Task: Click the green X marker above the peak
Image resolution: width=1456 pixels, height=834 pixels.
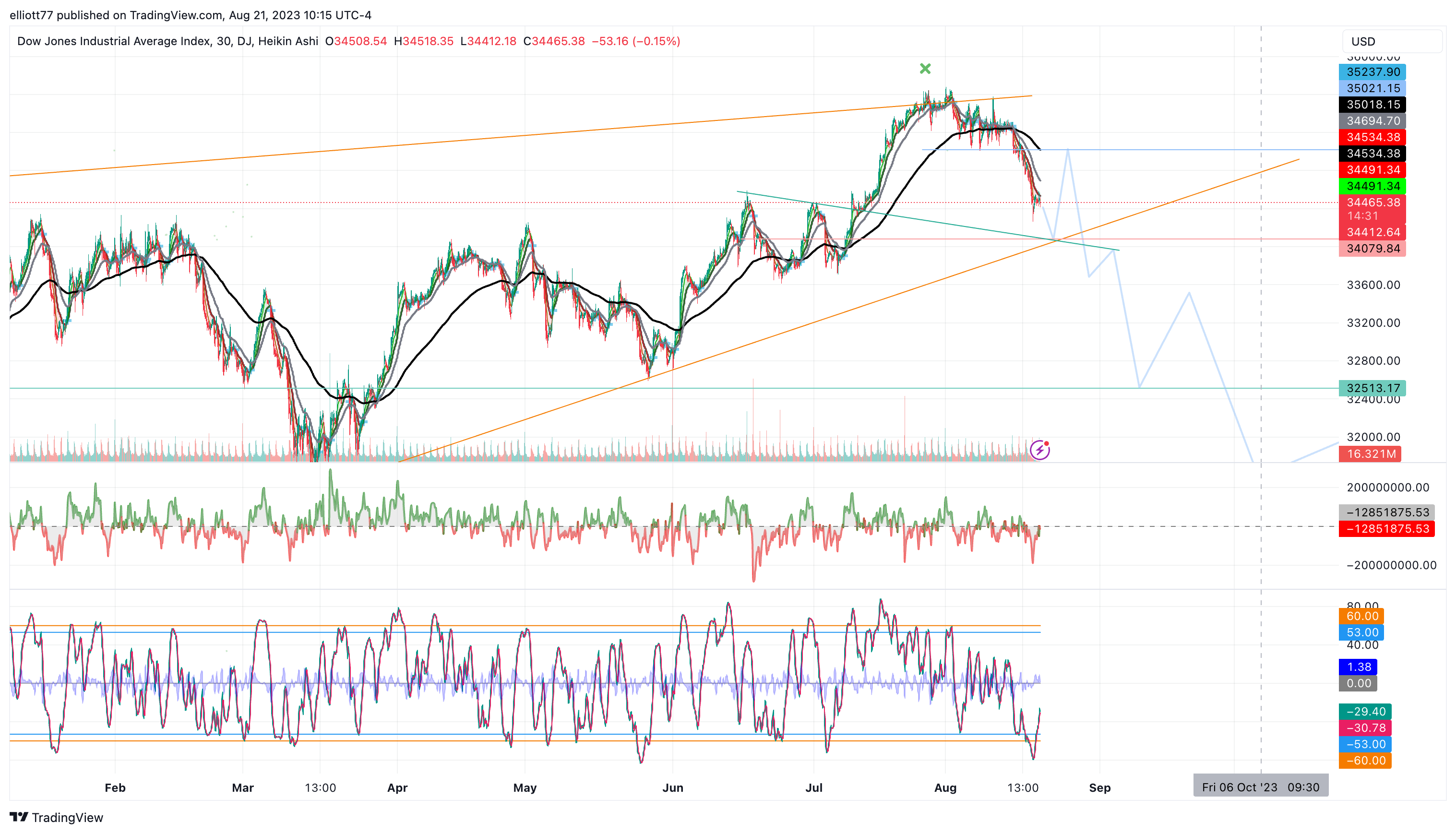Action: pos(925,69)
